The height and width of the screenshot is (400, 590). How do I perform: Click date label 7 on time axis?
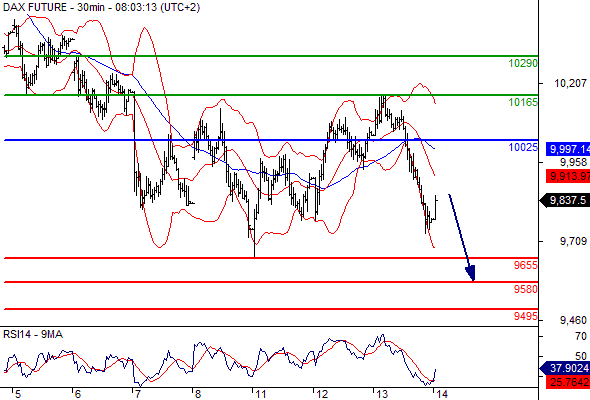pyautogui.click(x=138, y=394)
